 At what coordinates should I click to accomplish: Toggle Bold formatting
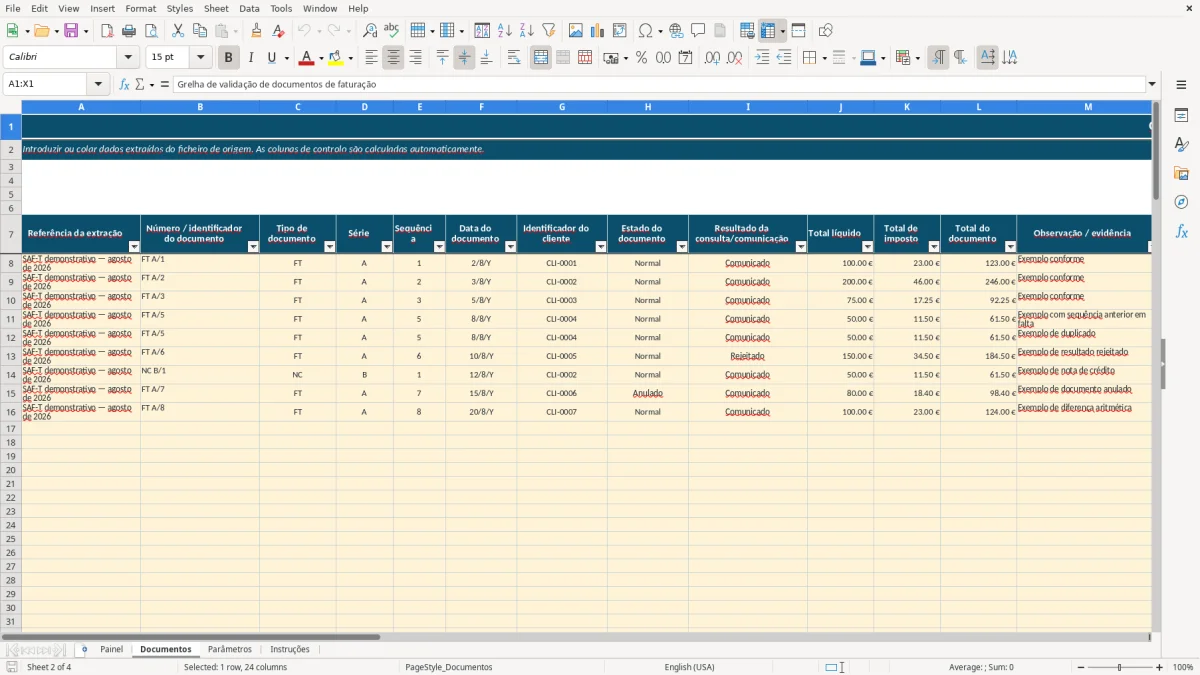pyautogui.click(x=229, y=58)
